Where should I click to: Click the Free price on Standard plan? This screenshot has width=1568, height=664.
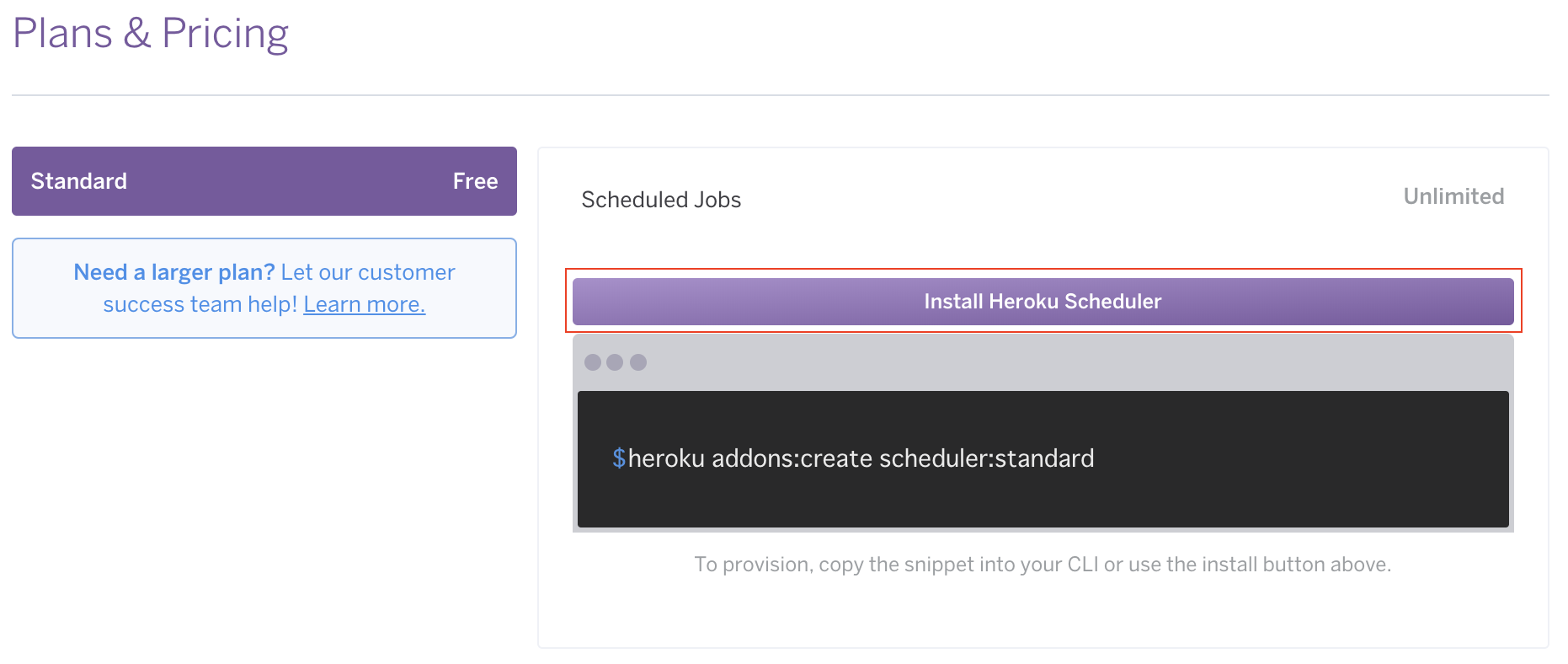(475, 181)
